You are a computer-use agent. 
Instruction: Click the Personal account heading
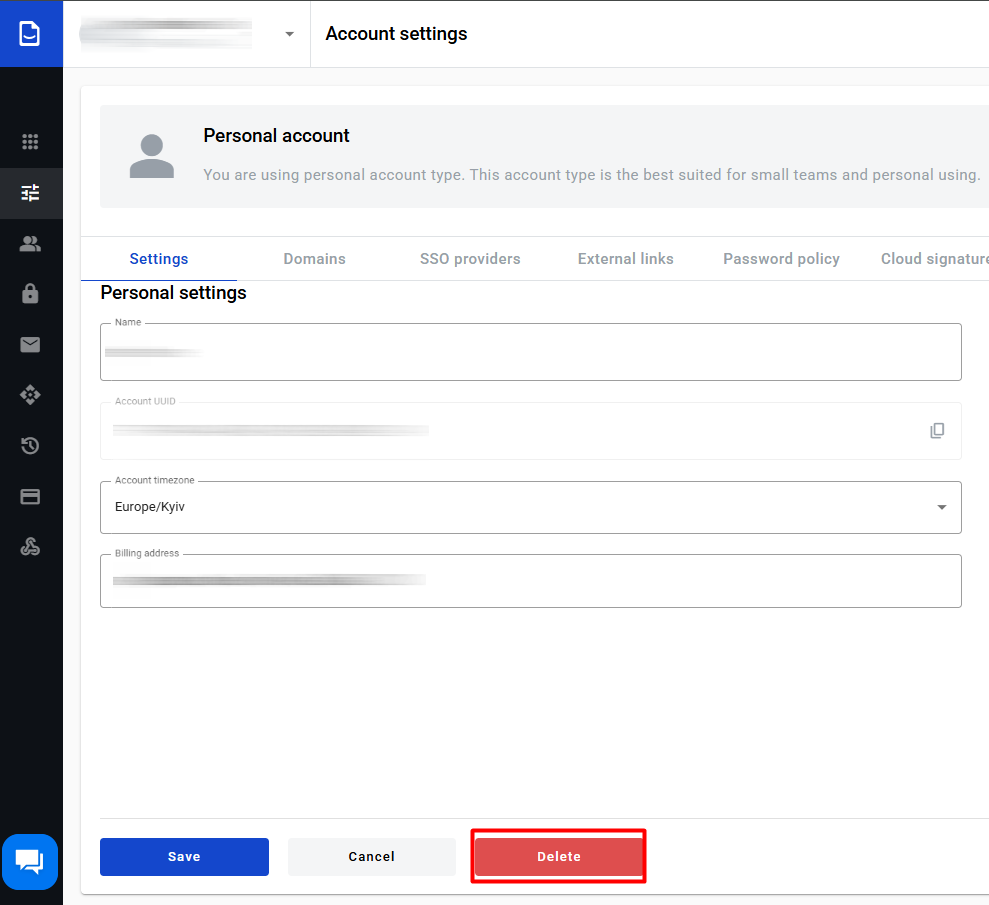pyautogui.click(x=276, y=136)
